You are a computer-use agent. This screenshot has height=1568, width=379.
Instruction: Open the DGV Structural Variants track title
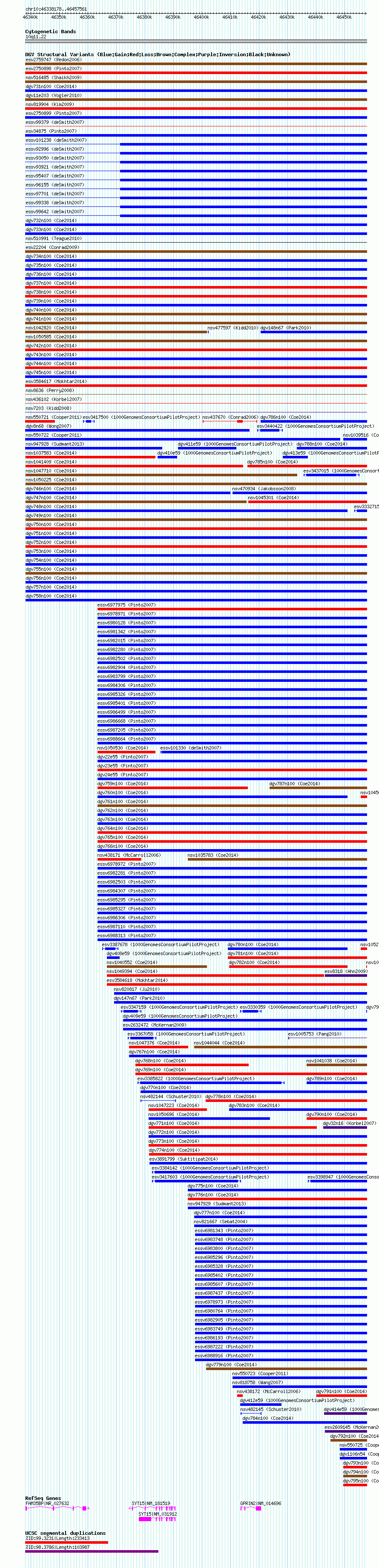pyautogui.click(x=158, y=54)
